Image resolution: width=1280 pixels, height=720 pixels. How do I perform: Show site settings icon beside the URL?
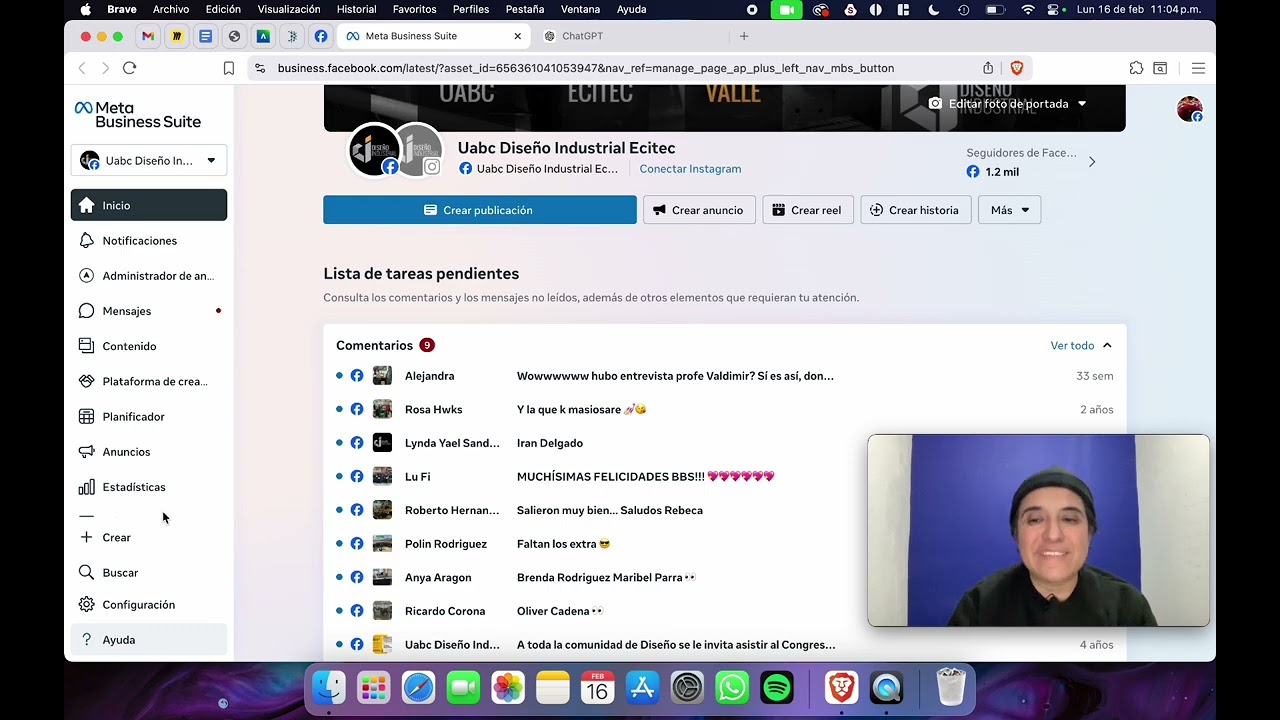coord(260,68)
